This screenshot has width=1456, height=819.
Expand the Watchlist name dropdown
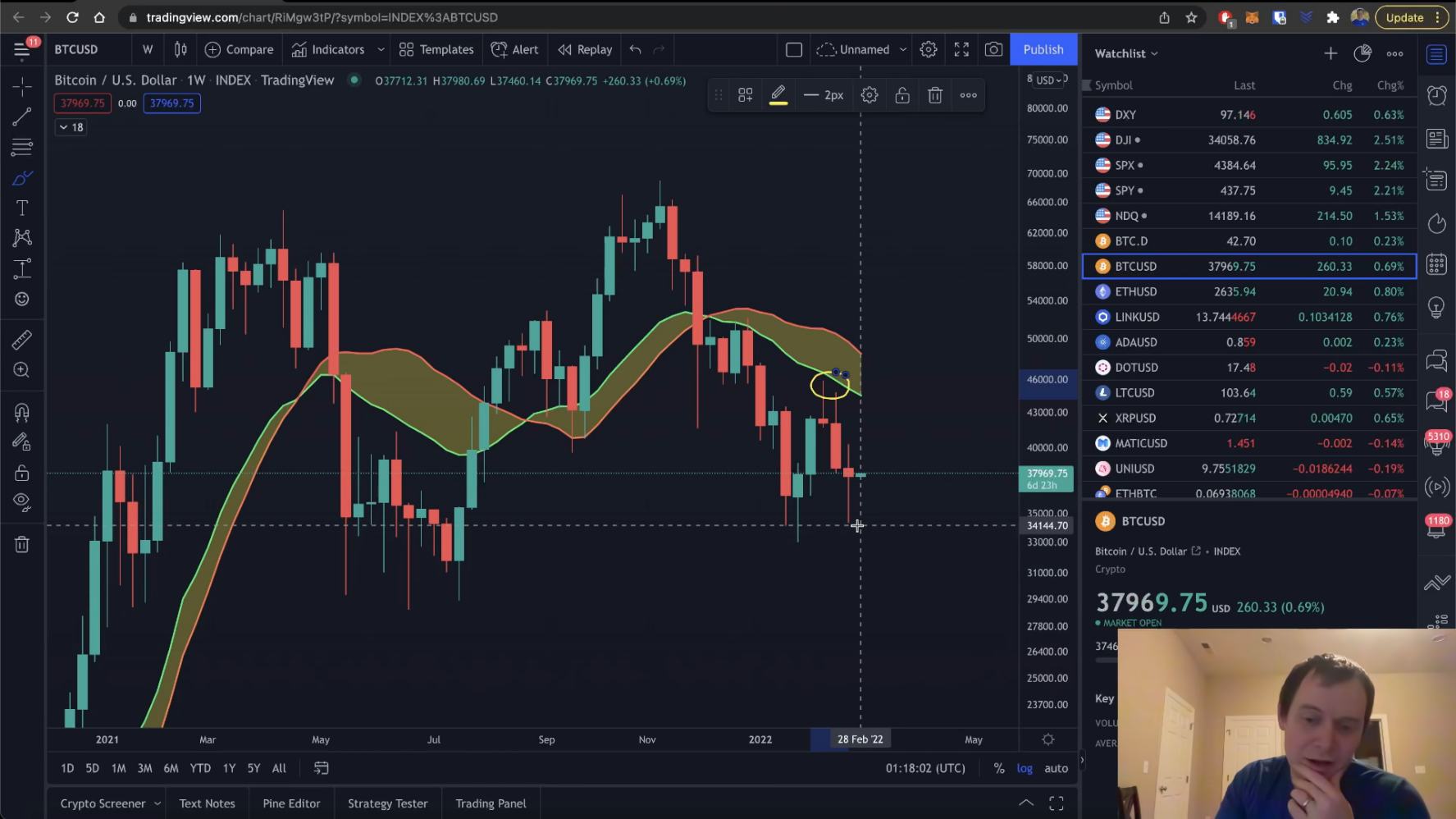click(1126, 53)
